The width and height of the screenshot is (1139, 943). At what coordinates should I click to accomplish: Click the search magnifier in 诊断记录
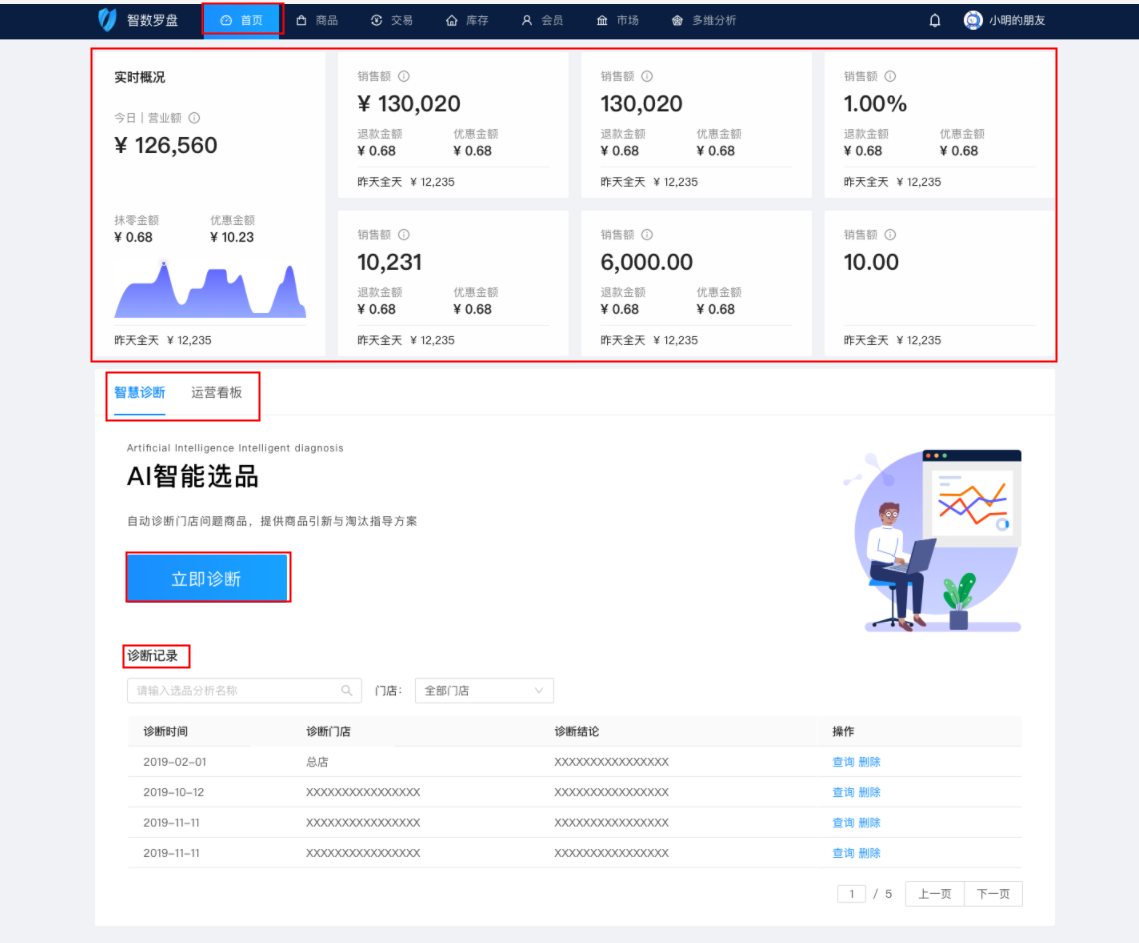pyautogui.click(x=347, y=690)
